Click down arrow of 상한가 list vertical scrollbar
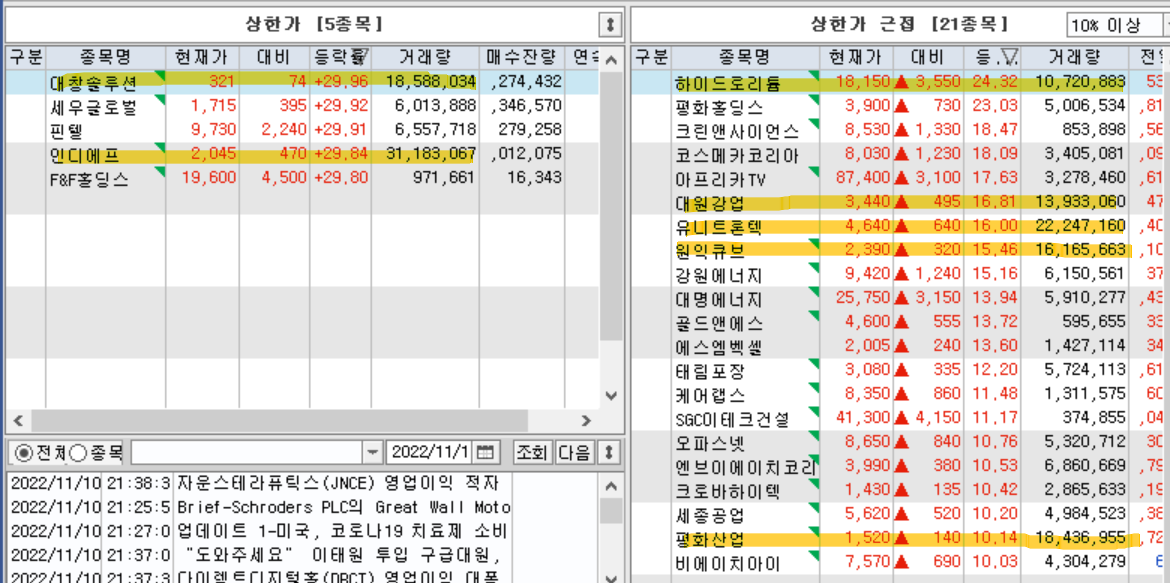The image size is (1170, 583). pyautogui.click(x=611, y=396)
